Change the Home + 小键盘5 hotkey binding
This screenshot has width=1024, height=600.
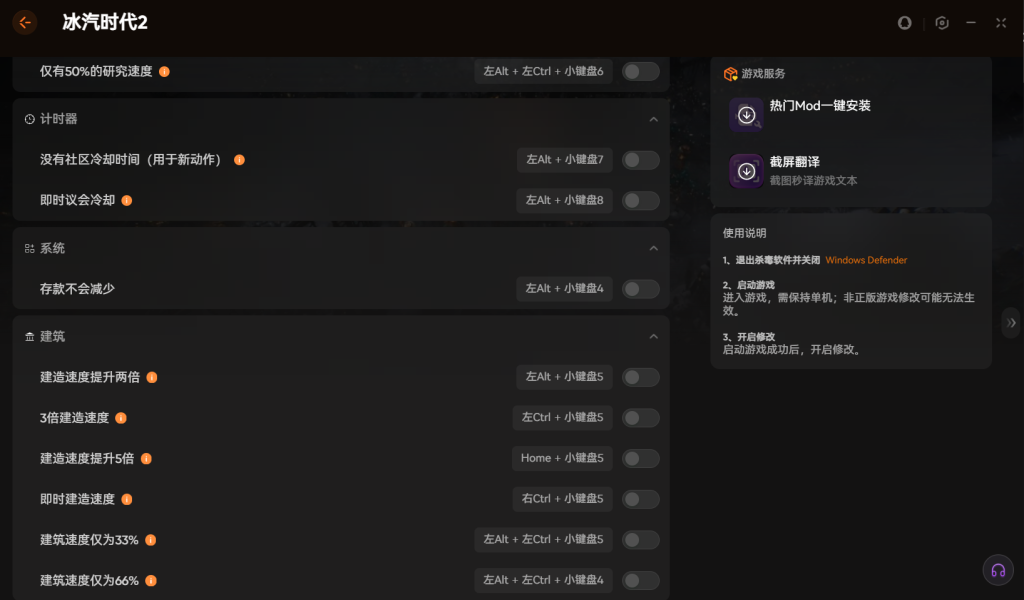(x=562, y=458)
